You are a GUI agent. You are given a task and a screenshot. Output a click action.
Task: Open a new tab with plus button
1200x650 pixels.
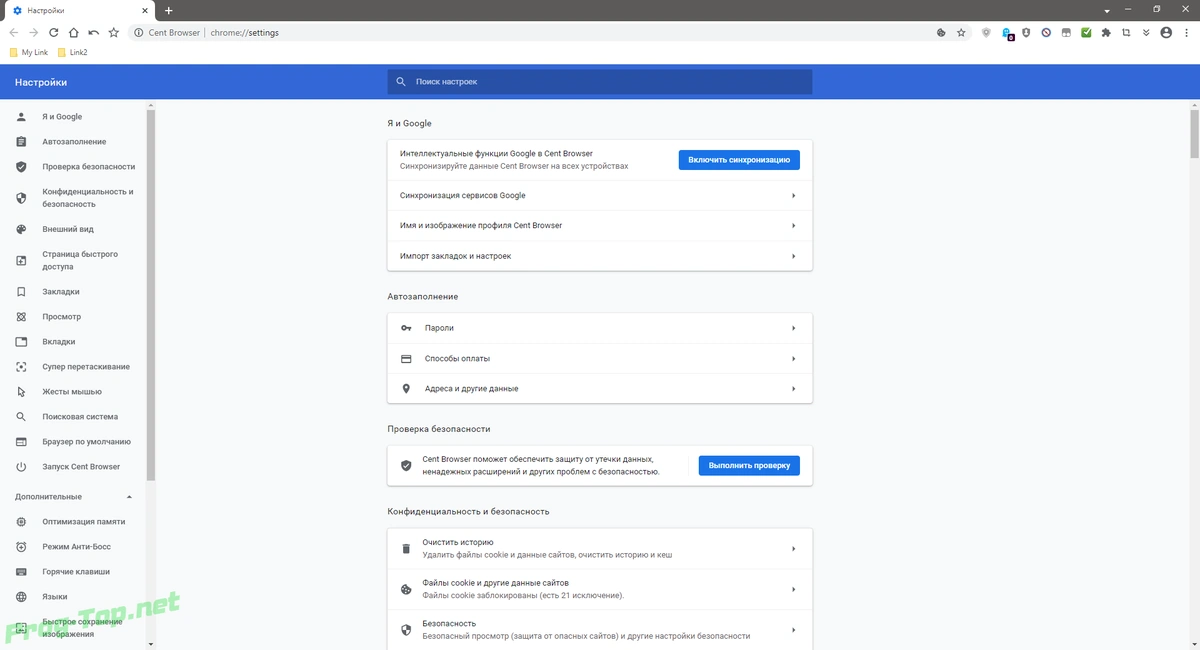pyautogui.click(x=168, y=10)
